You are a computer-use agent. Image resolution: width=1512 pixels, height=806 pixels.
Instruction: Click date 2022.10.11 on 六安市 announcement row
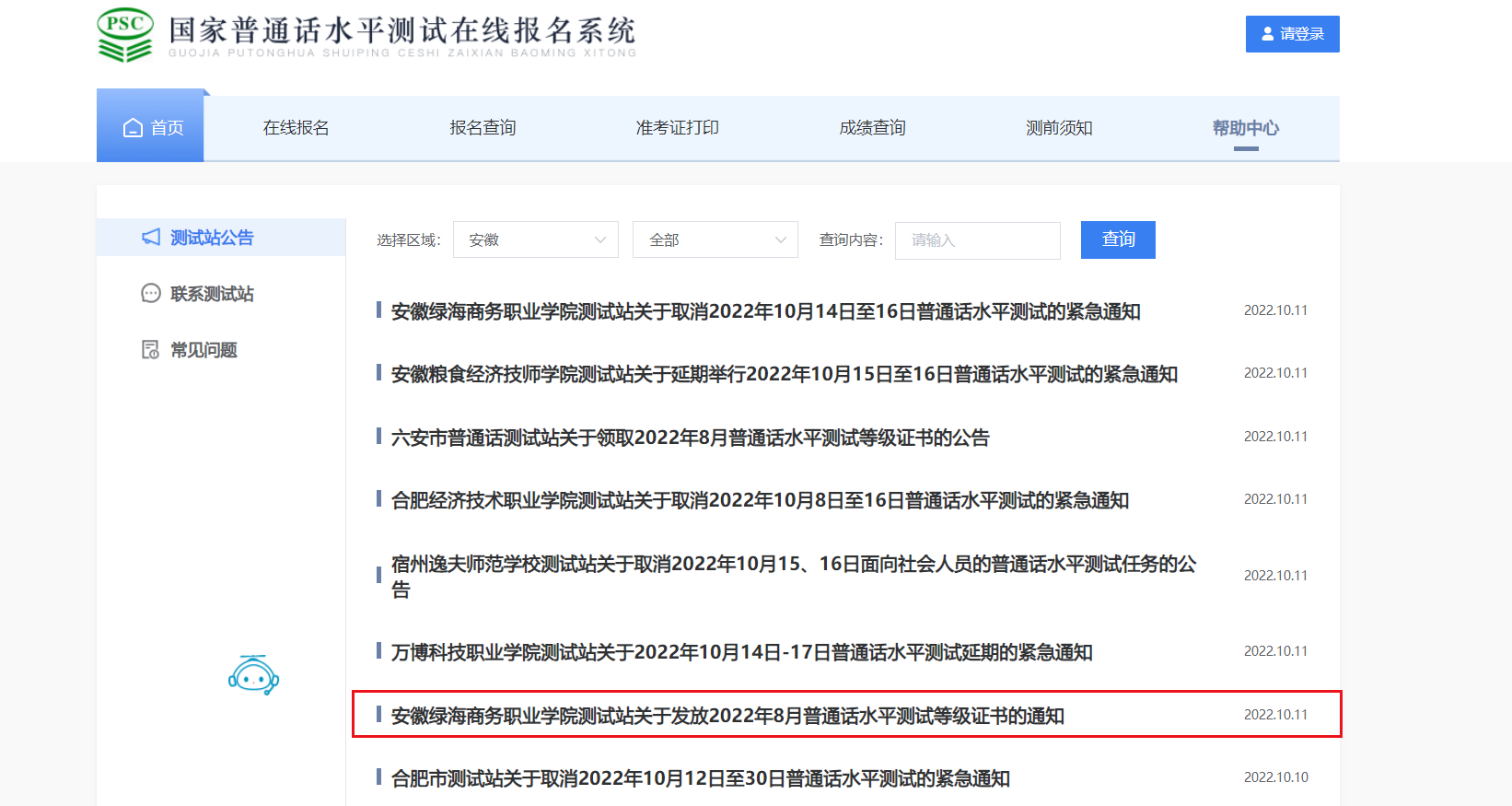(1276, 437)
